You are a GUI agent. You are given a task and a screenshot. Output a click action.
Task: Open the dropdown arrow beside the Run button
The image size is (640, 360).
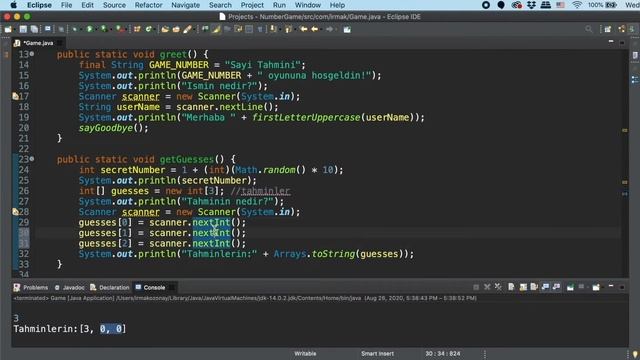click(x=96, y=29)
